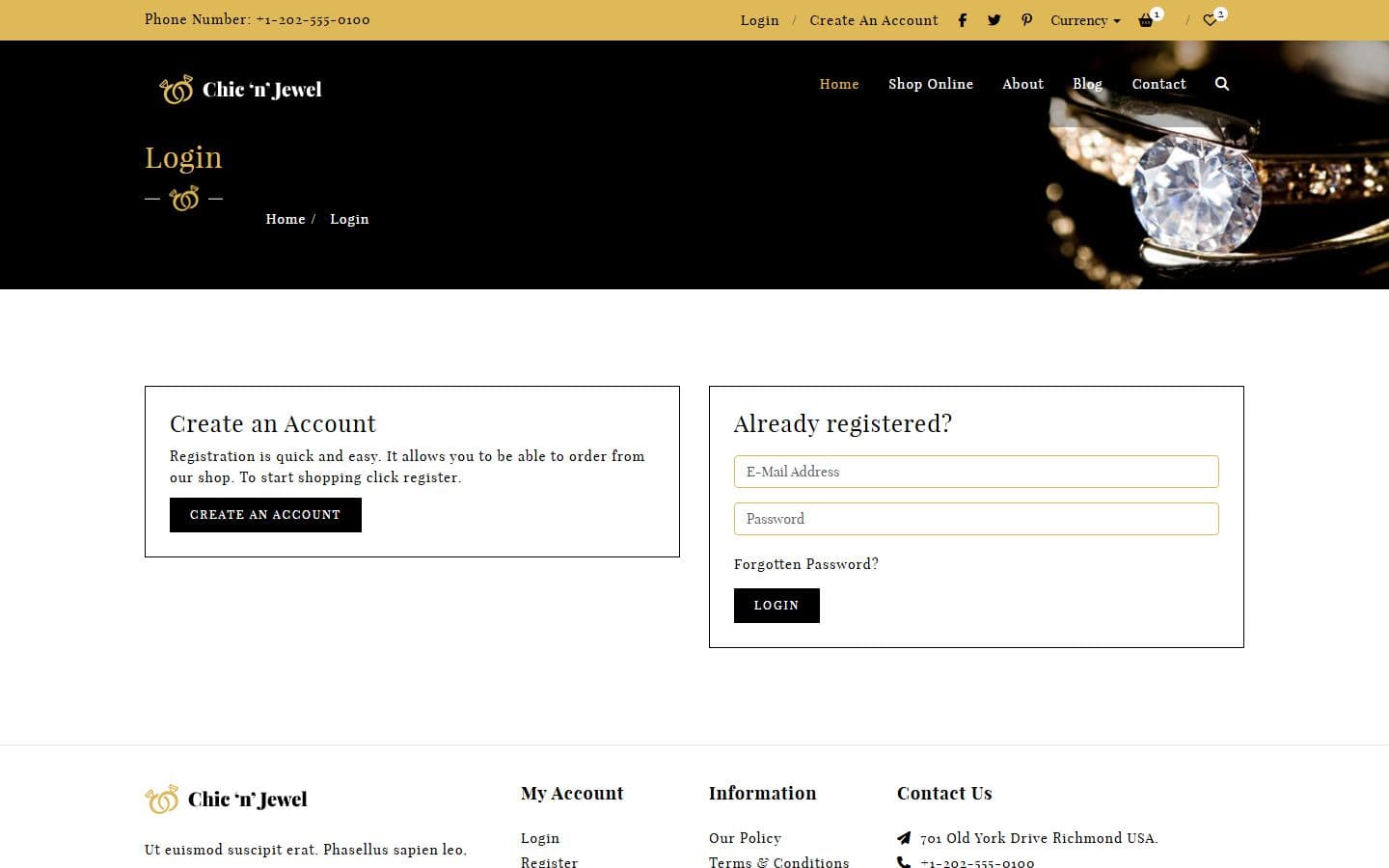Open the wishlist heart icon
The width and height of the screenshot is (1389, 868).
(x=1210, y=20)
